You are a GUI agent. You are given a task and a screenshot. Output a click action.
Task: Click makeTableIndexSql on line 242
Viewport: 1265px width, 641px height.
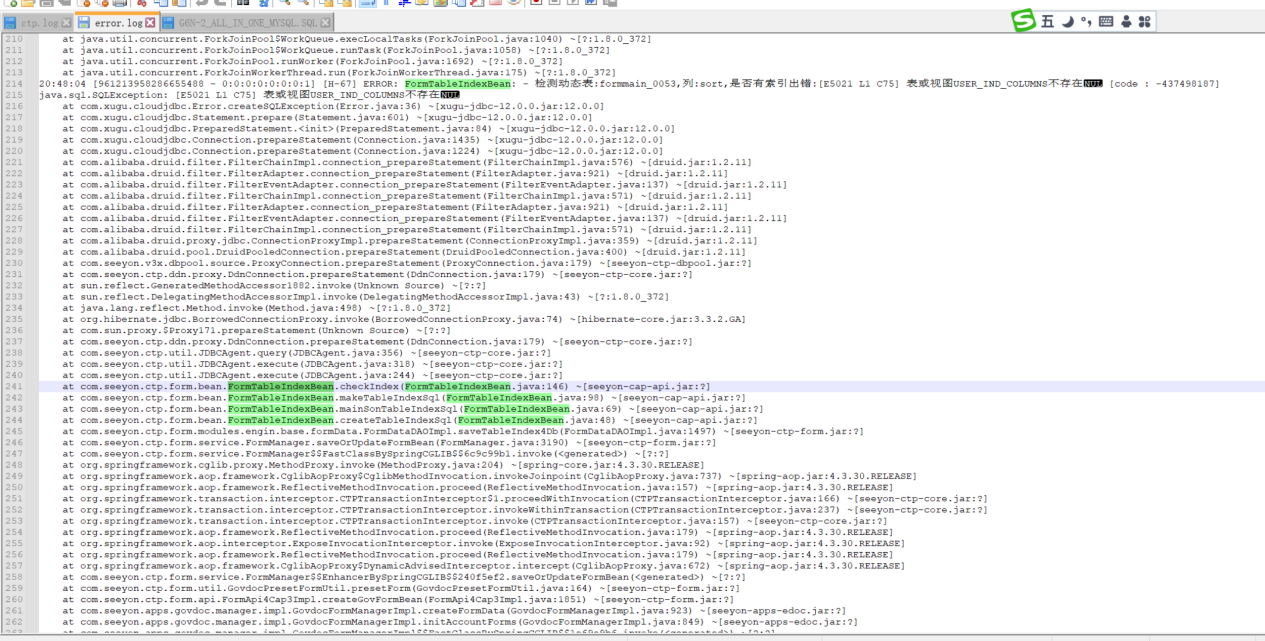click(x=390, y=398)
